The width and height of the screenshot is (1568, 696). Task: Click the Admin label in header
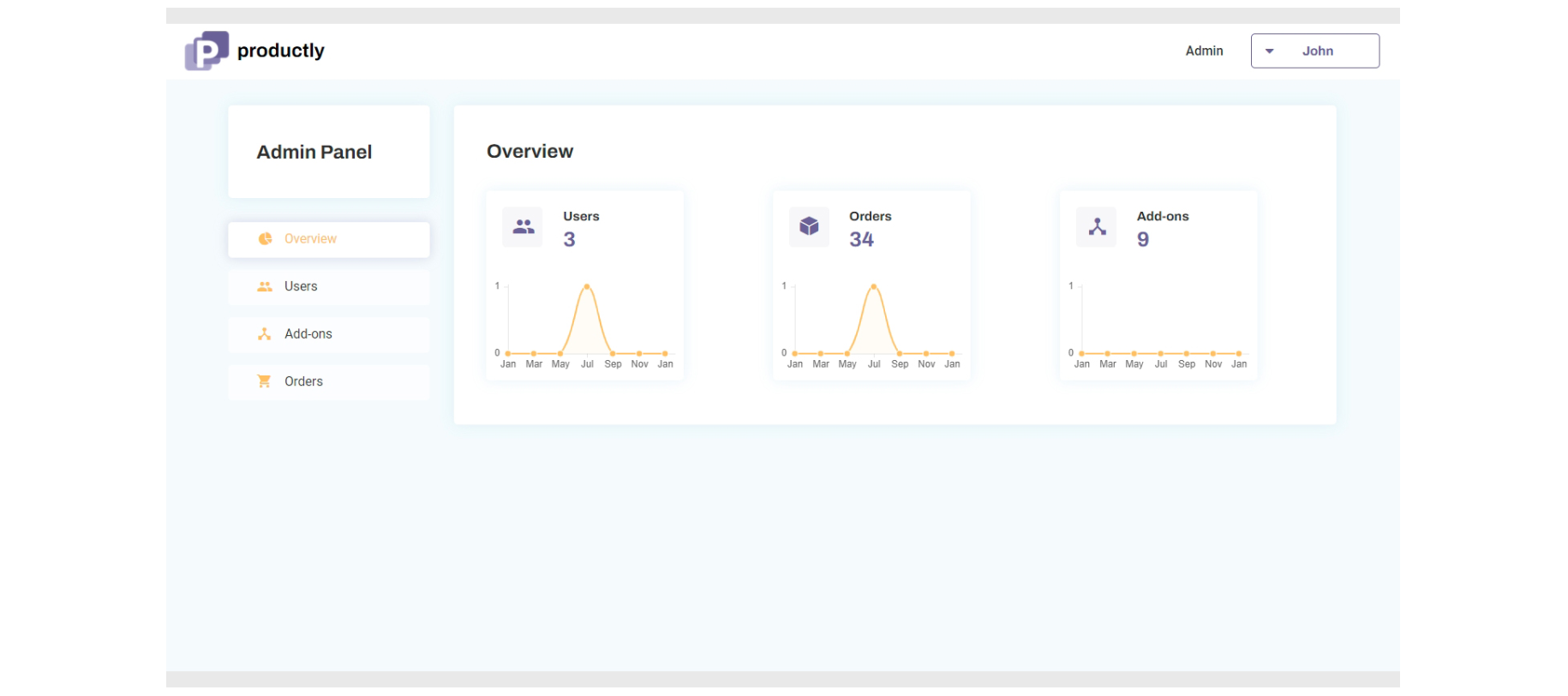point(1204,51)
